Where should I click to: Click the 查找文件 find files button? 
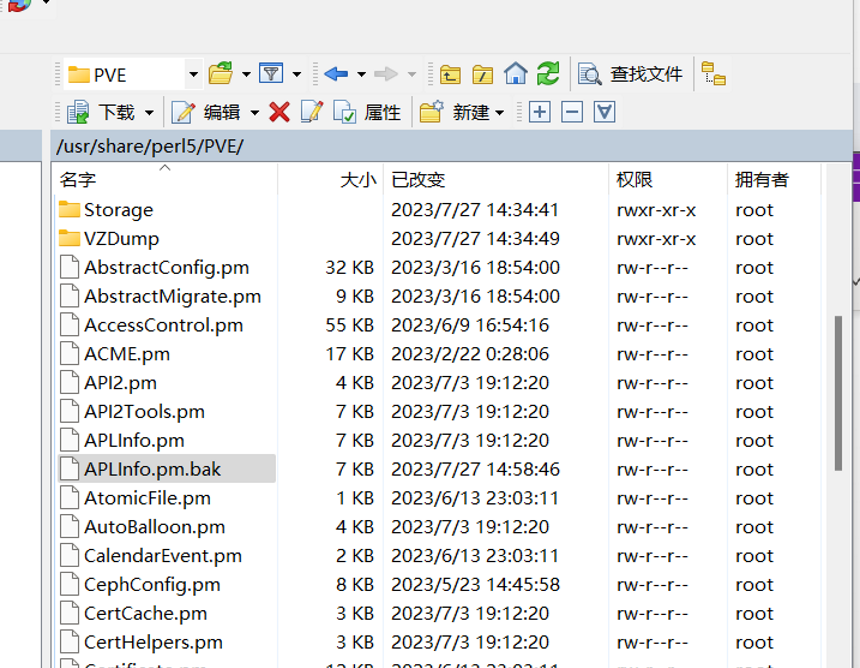pyautogui.click(x=632, y=74)
